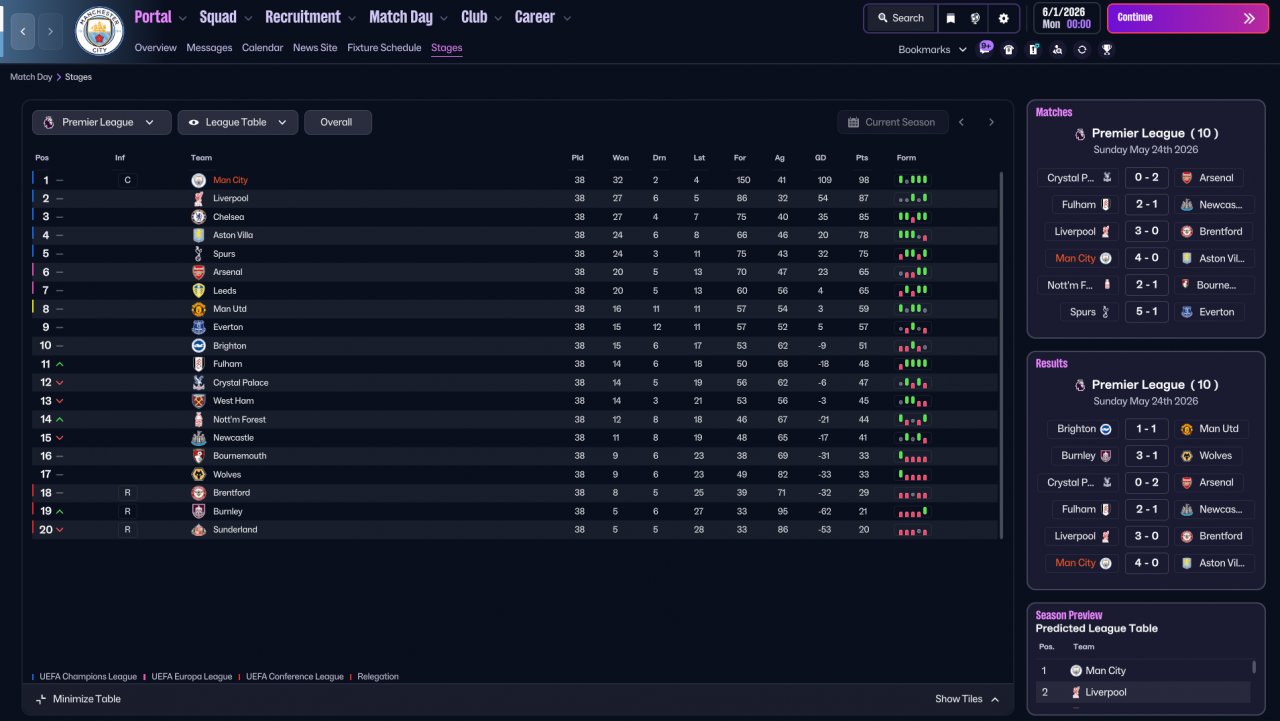1280x721 pixels.
Task: Open the Liverpool team link in table
Action: coord(230,199)
